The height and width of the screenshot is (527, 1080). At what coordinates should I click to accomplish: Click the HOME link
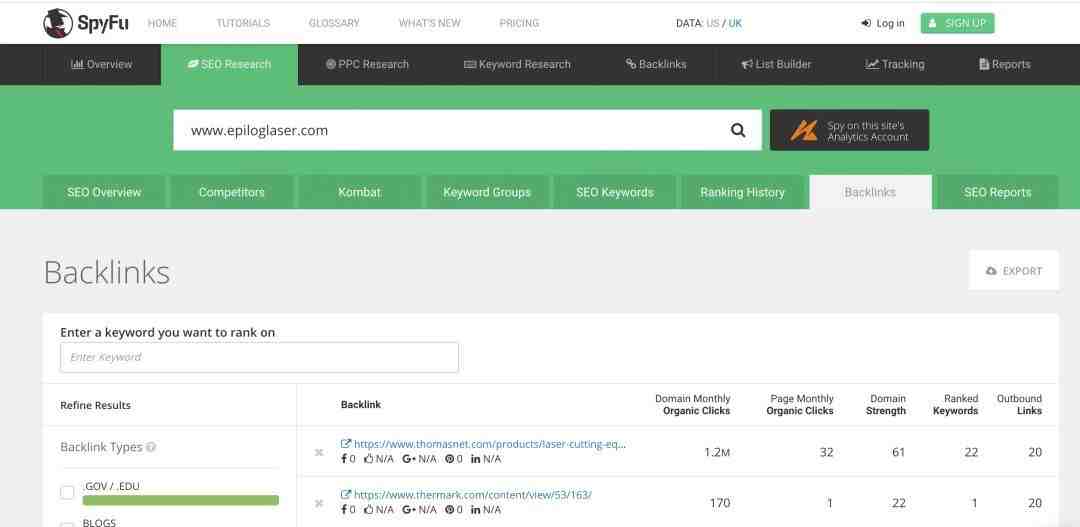pos(163,23)
